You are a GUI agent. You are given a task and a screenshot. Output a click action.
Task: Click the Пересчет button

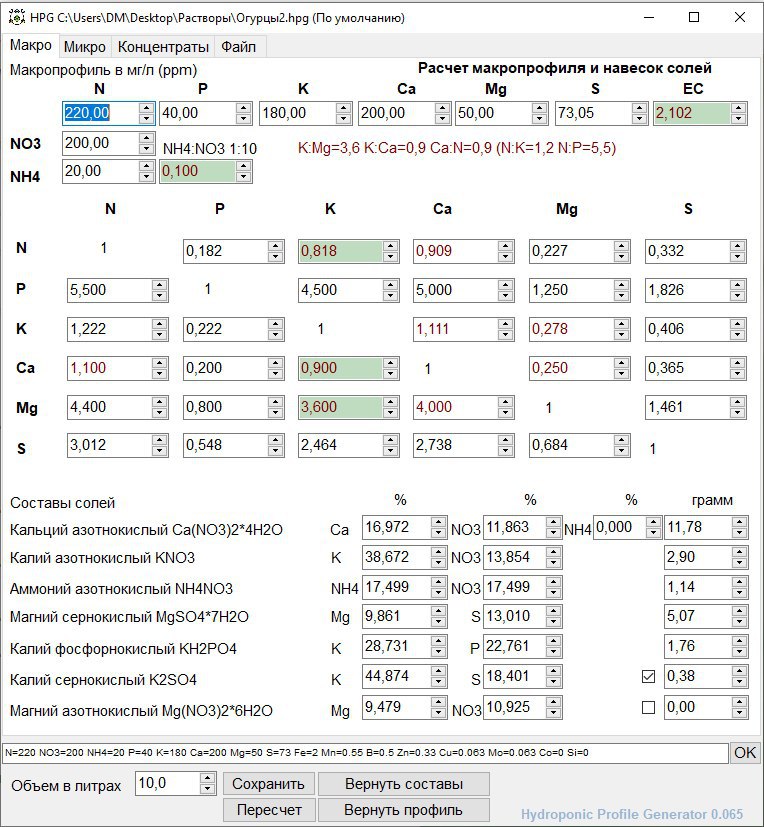269,810
